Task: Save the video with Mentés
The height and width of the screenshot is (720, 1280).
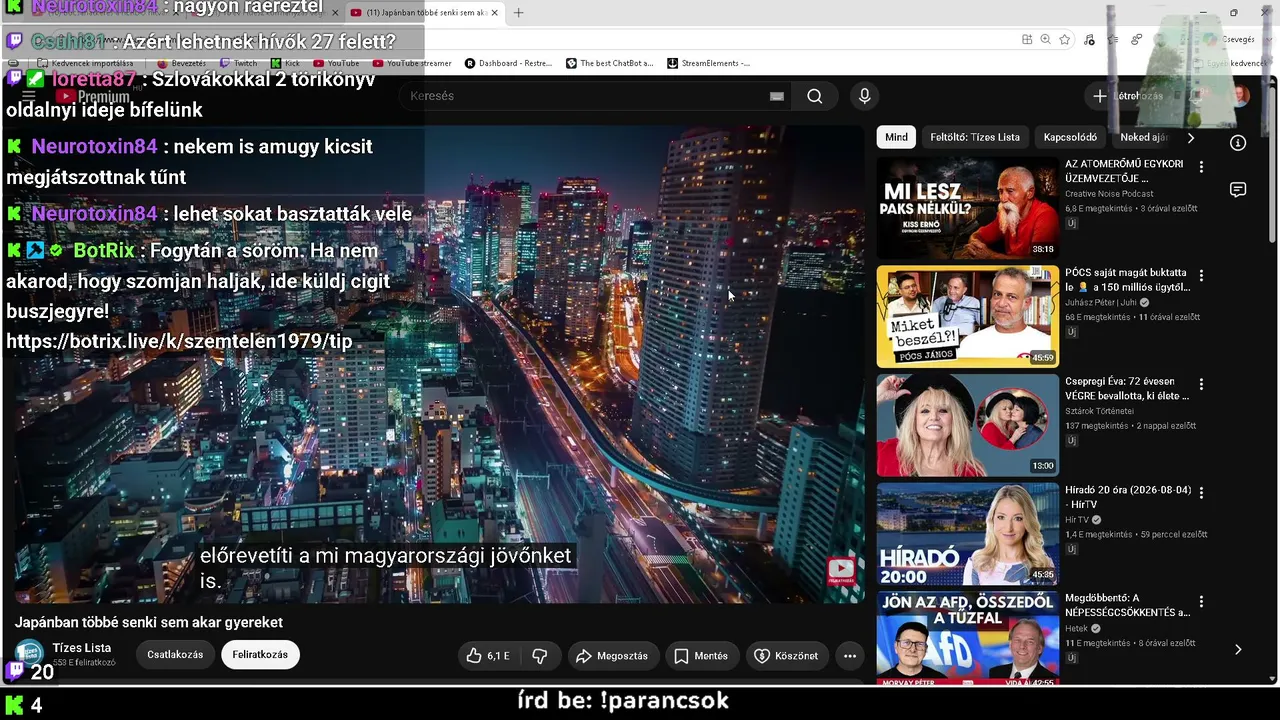Action: [701, 656]
